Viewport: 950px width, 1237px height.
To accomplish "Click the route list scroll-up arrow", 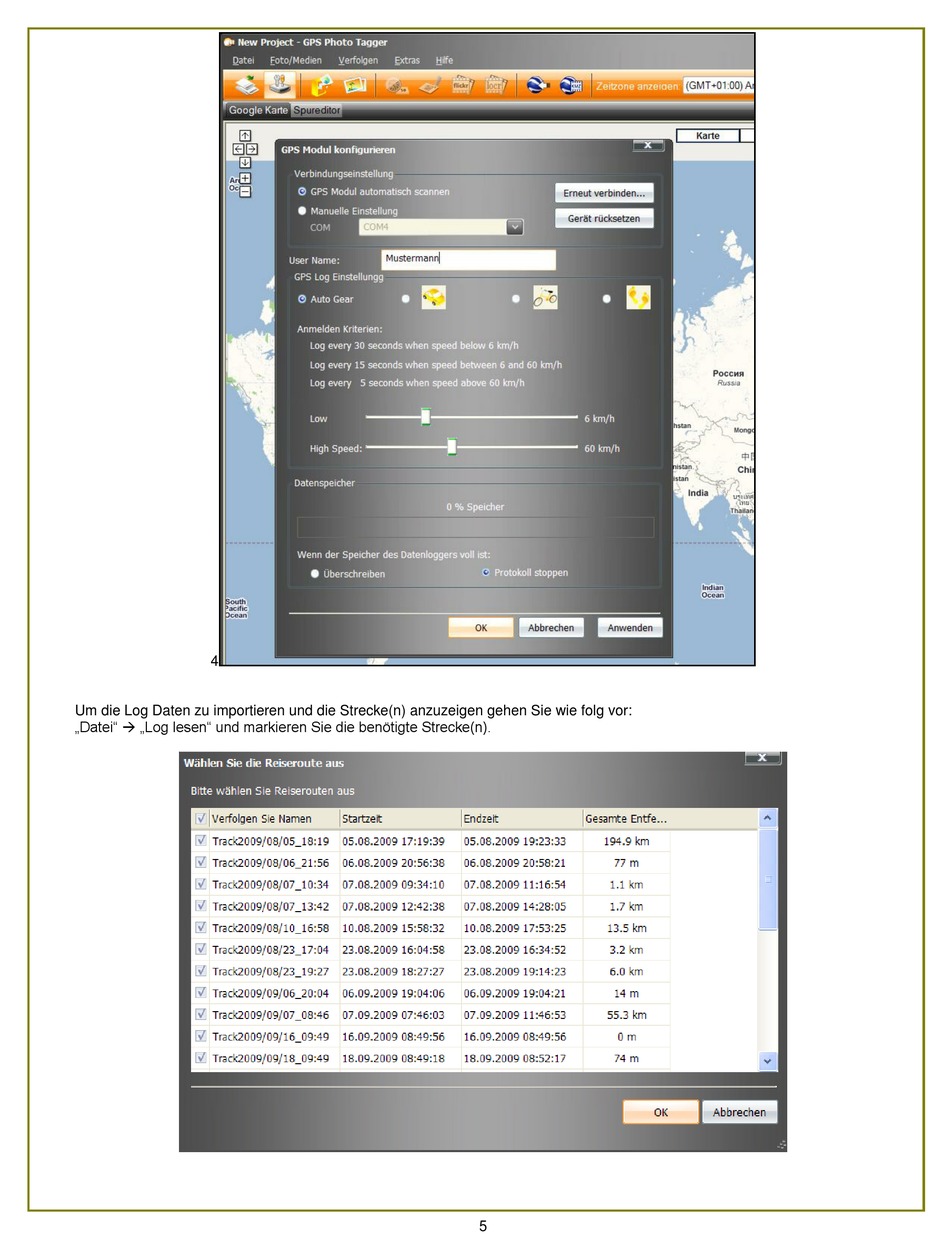I will click(x=768, y=818).
